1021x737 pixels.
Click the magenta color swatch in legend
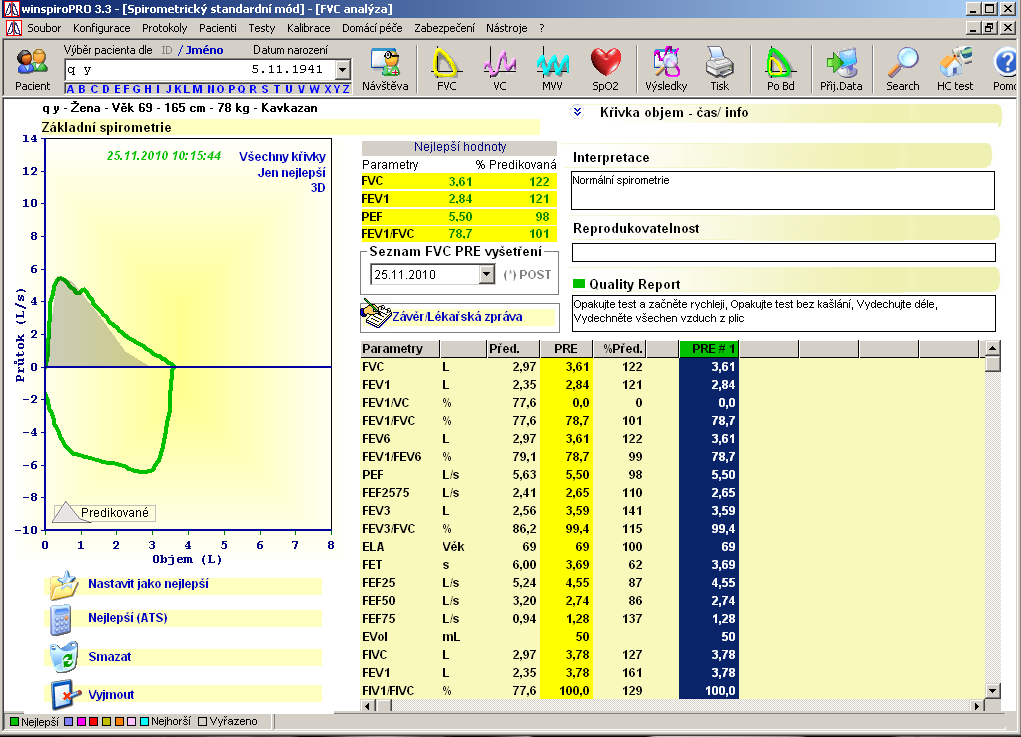pos(81,721)
